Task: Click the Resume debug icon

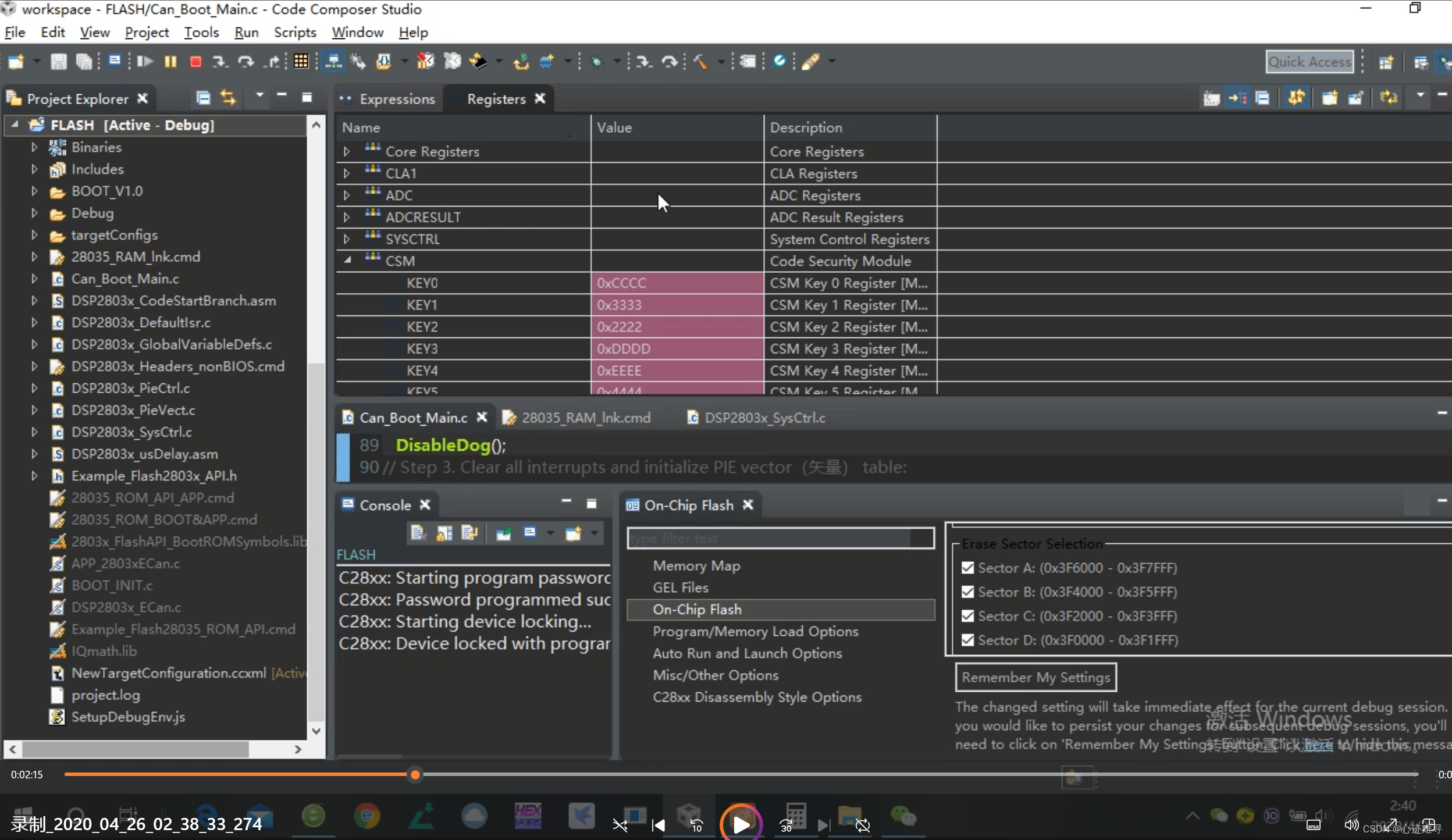Action: (144, 61)
